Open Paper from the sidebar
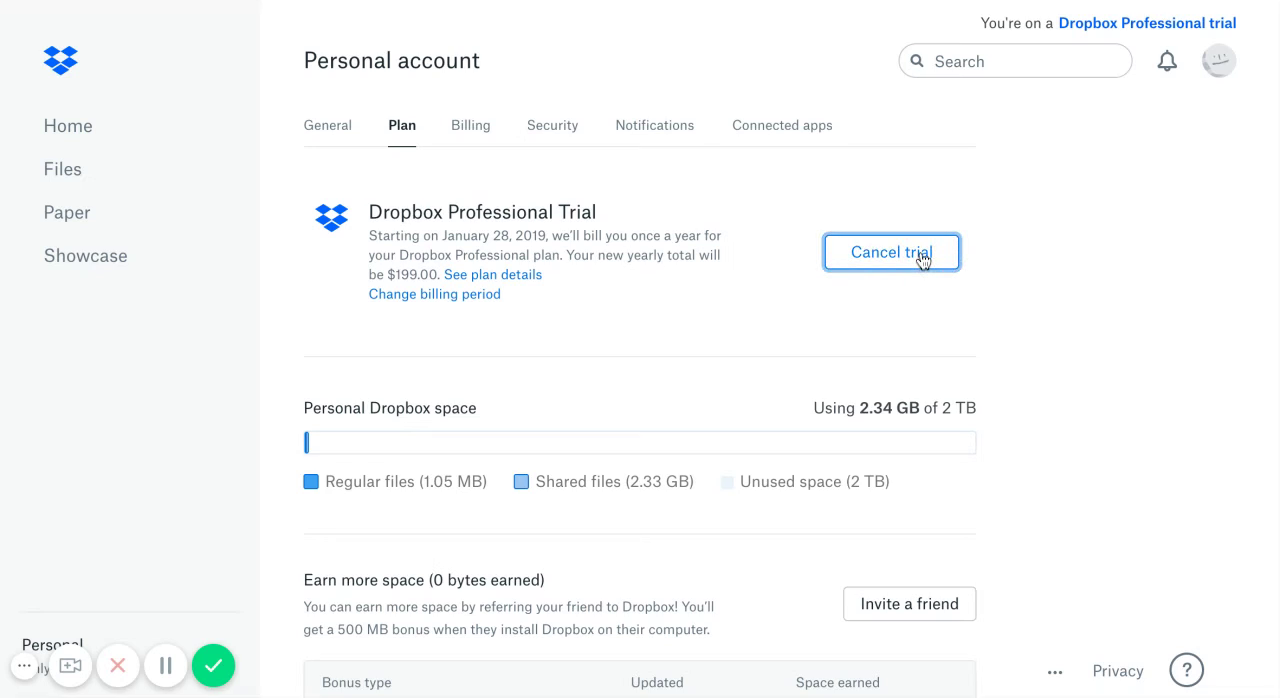This screenshot has width=1280, height=698. tap(67, 212)
